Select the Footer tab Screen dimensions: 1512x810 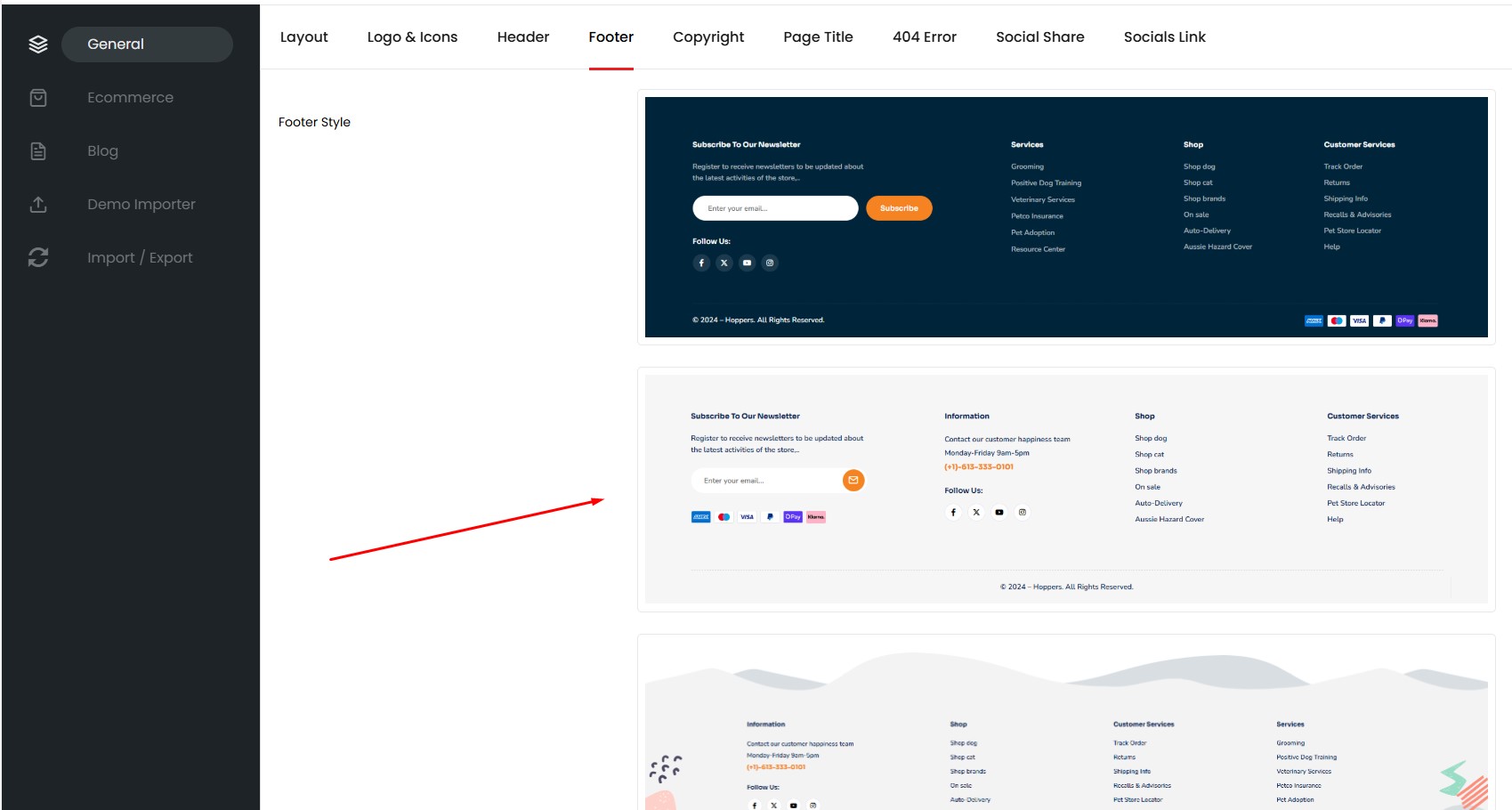click(x=611, y=37)
